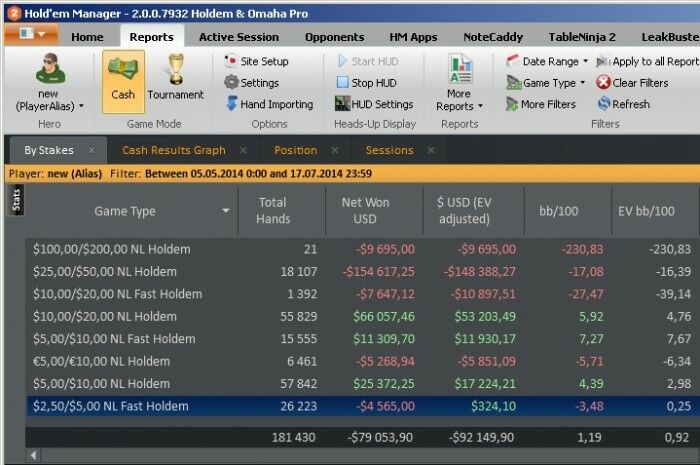The width and height of the screenshot is (700, 465).
Task: Select the $2,50/$5,00 NL Fast Holdem row
Action: click(362, 406)
